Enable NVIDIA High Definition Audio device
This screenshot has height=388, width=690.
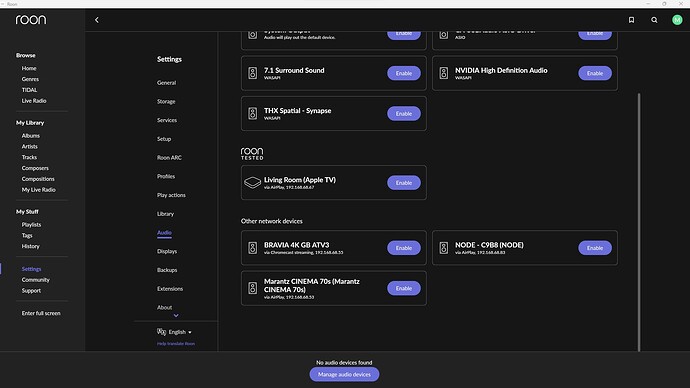[595, 73]
